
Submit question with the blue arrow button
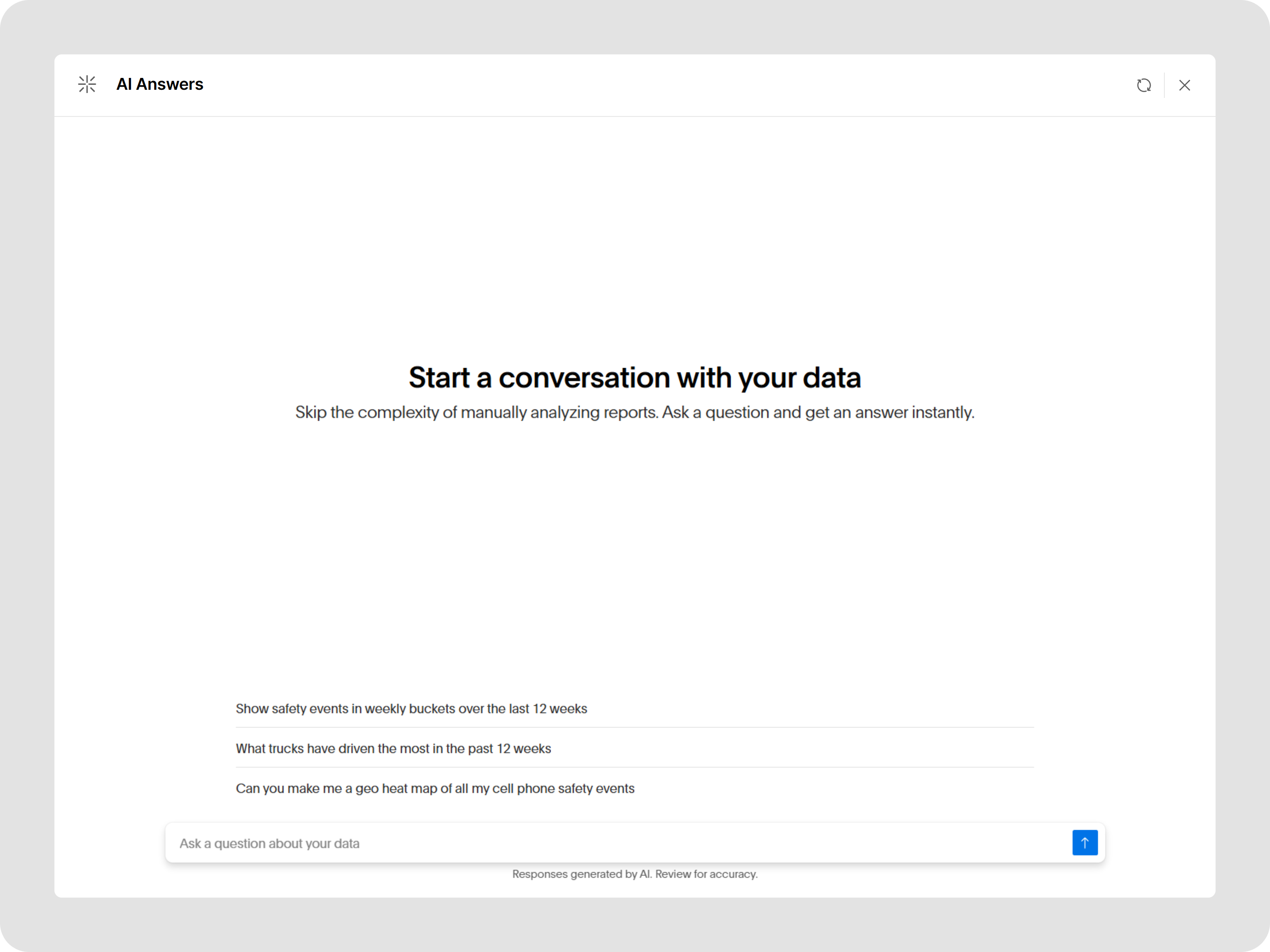pyautogui.click(x=1084, y=842)
